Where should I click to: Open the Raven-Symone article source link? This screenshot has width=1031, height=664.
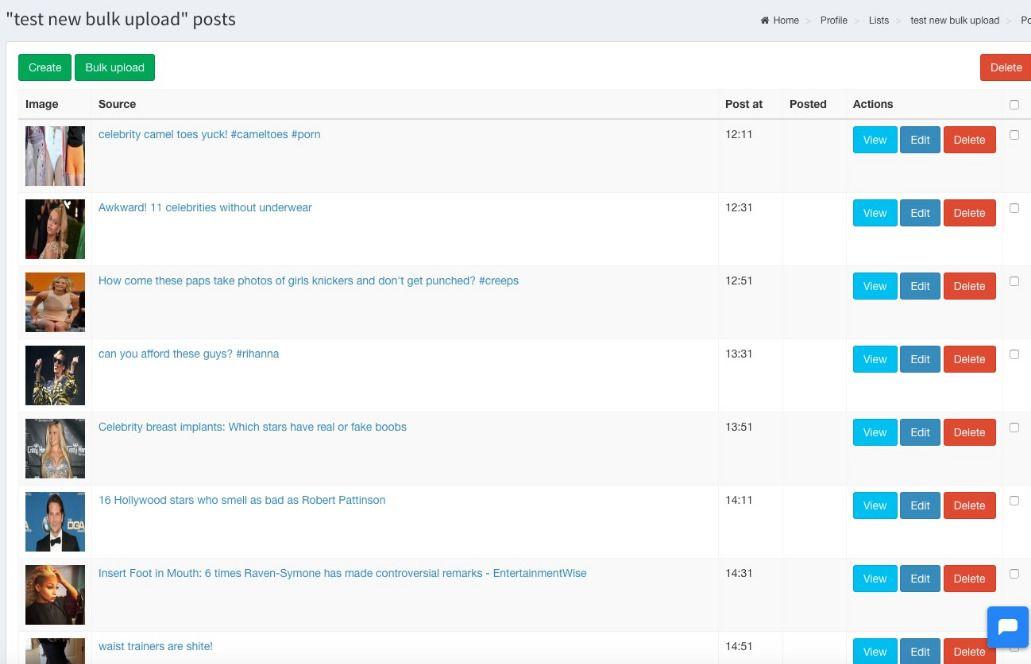pyautogui.click(x=342, y=574)
